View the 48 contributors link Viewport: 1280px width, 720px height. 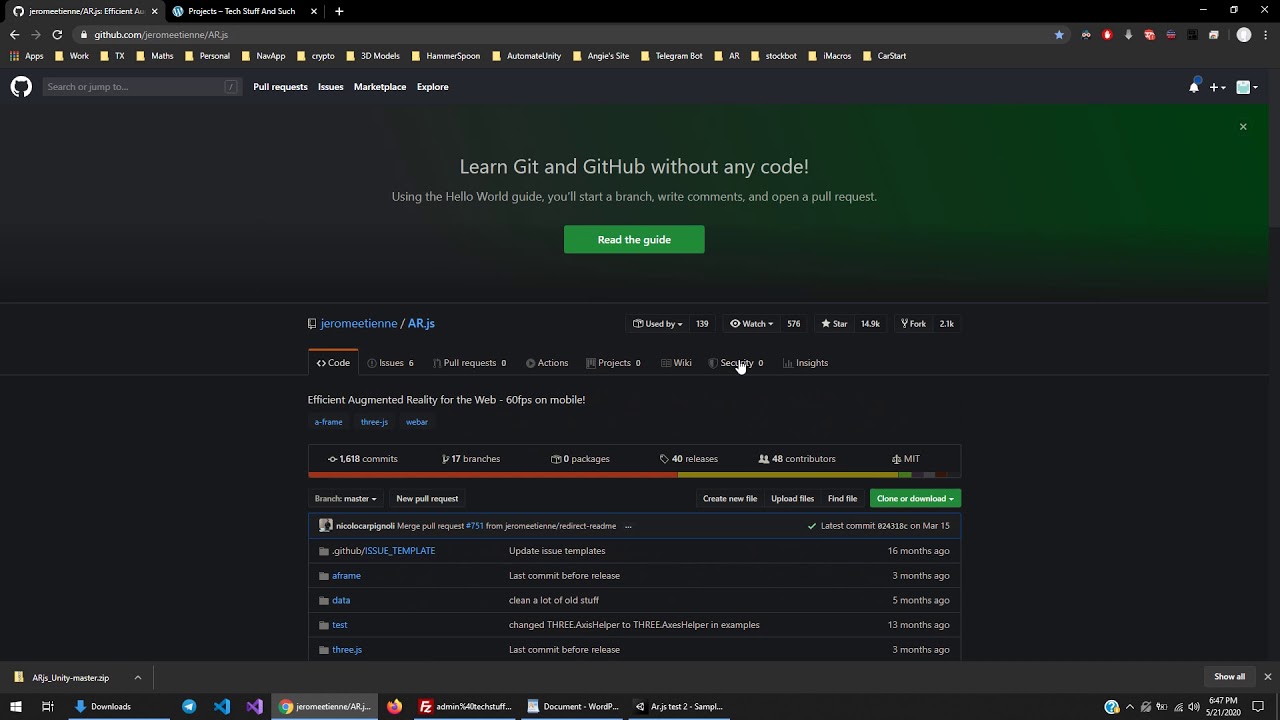[797, 459]
